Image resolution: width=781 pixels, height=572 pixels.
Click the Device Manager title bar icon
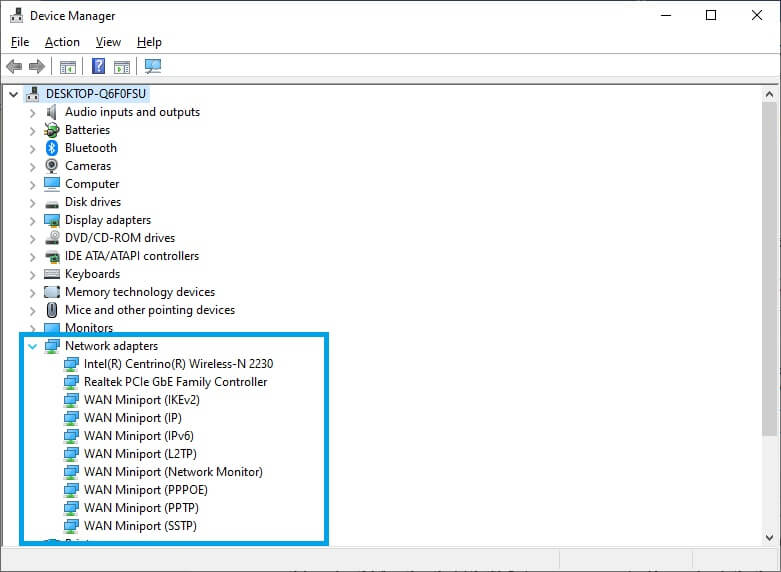pyautogui.click(x=16, y=15)
